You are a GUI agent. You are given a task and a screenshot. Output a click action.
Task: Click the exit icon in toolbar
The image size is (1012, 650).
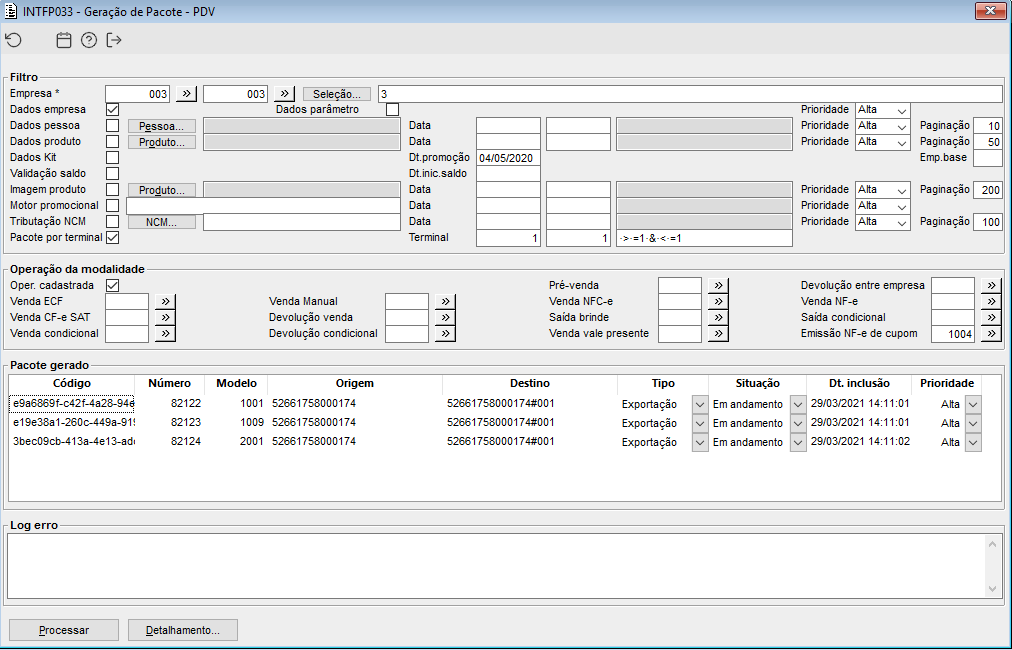(114, 40)
